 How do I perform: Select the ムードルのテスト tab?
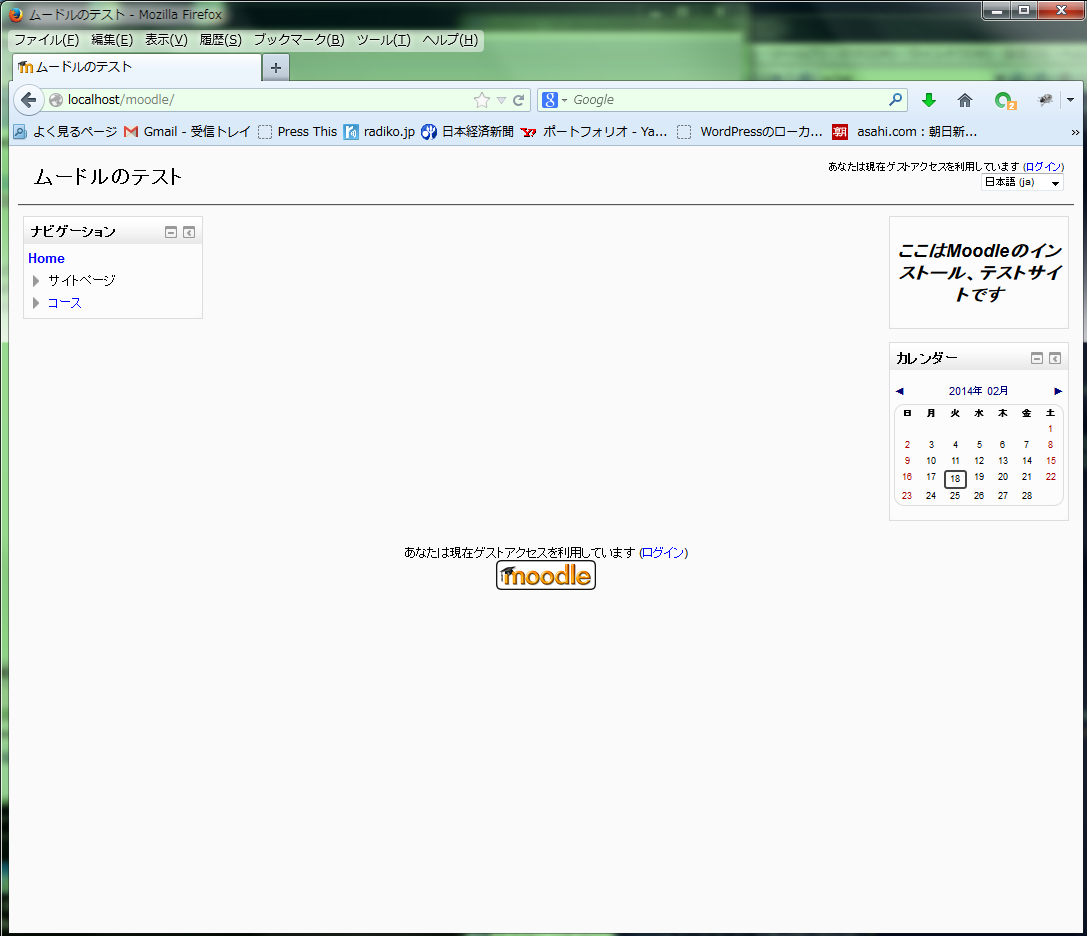pos(137,67)
